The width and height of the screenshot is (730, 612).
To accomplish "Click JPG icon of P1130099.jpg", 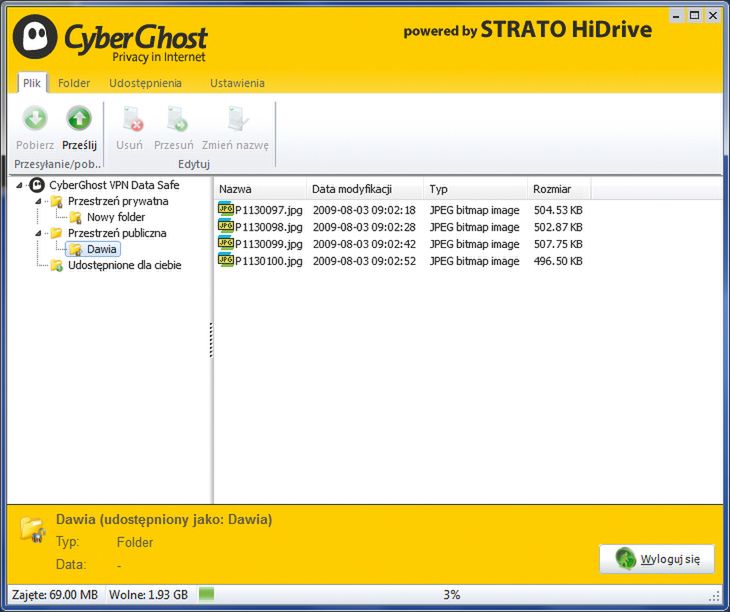I will coord(226,243).
